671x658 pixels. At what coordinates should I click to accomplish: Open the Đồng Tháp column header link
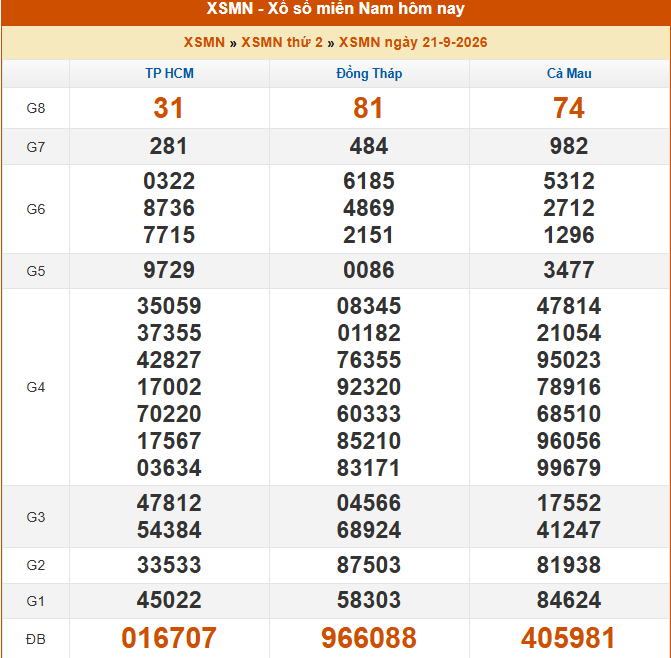click(x=369, y=74)
